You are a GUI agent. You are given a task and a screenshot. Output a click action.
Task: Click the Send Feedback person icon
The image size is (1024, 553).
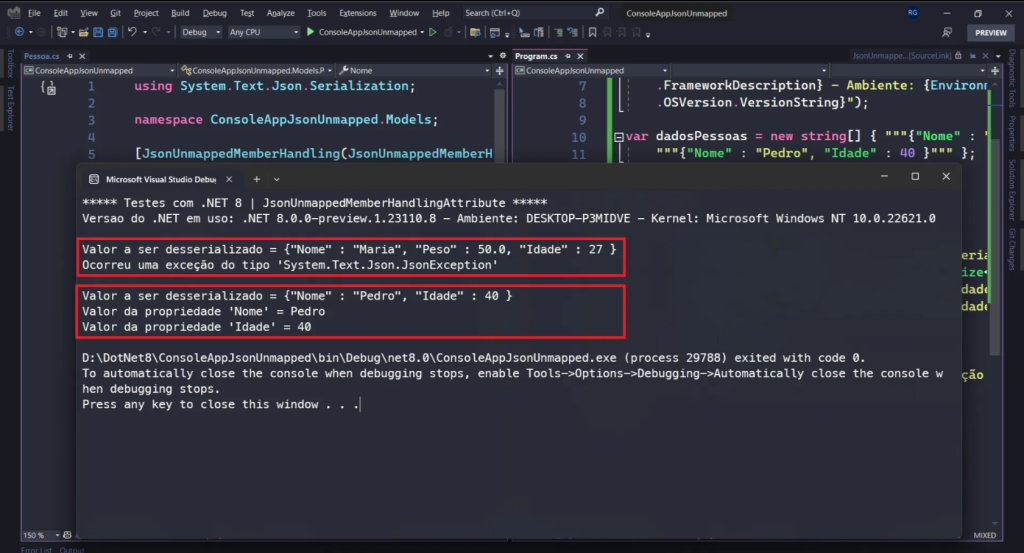[x=947, y=32]
